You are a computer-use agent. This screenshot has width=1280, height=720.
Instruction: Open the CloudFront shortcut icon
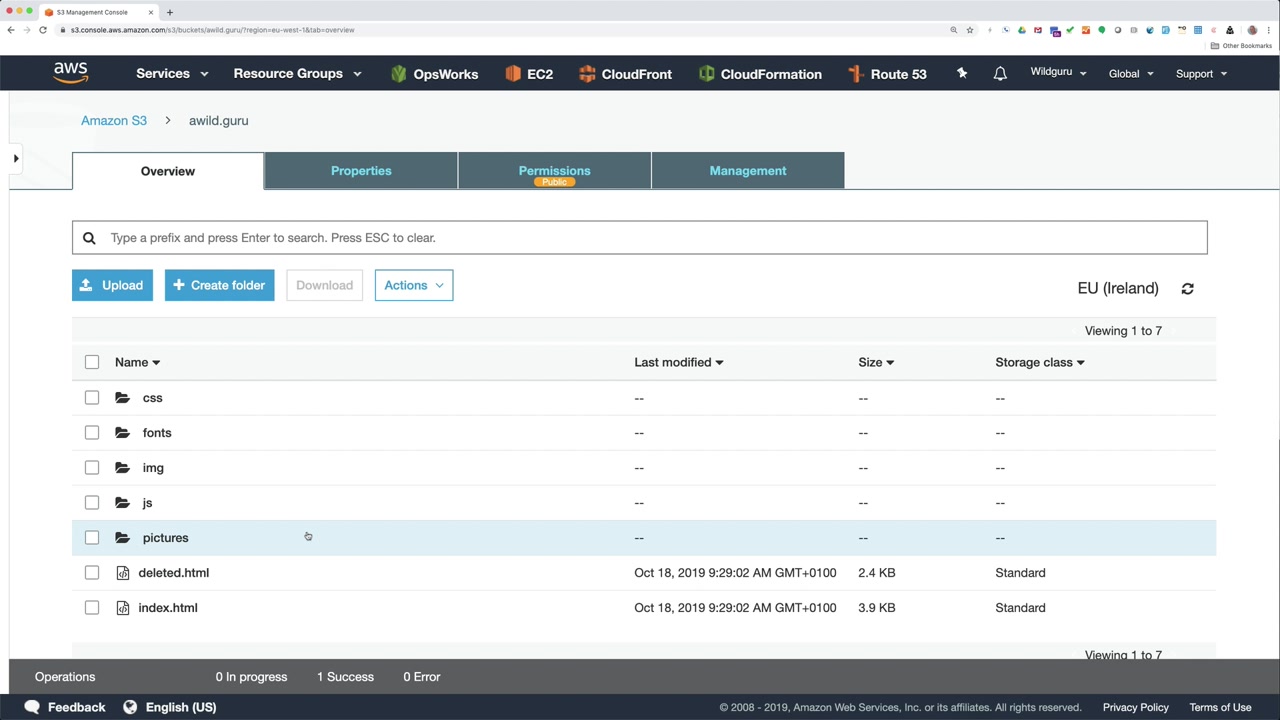(587, 74)
